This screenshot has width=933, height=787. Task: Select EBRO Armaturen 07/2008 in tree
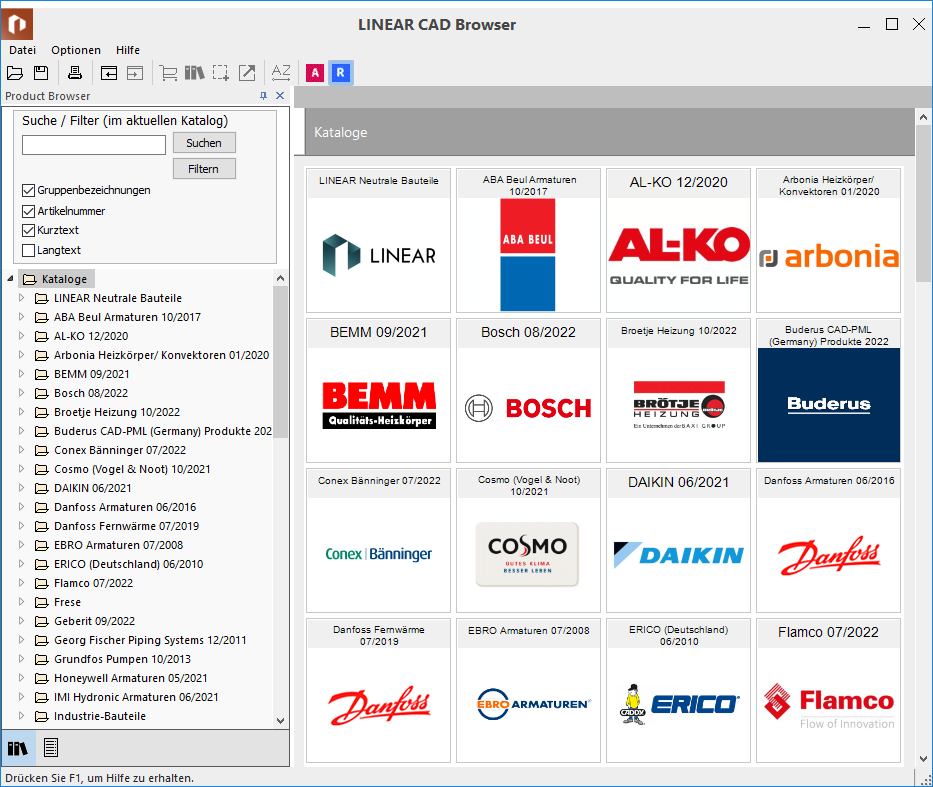click(118, 545)
